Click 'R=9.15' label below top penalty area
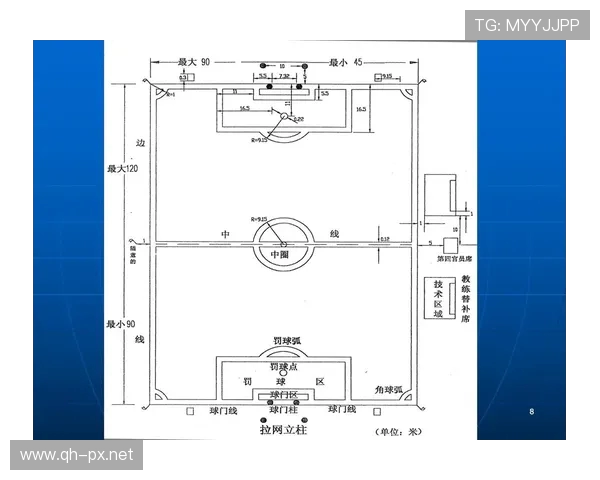This screenshot has height=480, width=600. click(x=259, y=140)
